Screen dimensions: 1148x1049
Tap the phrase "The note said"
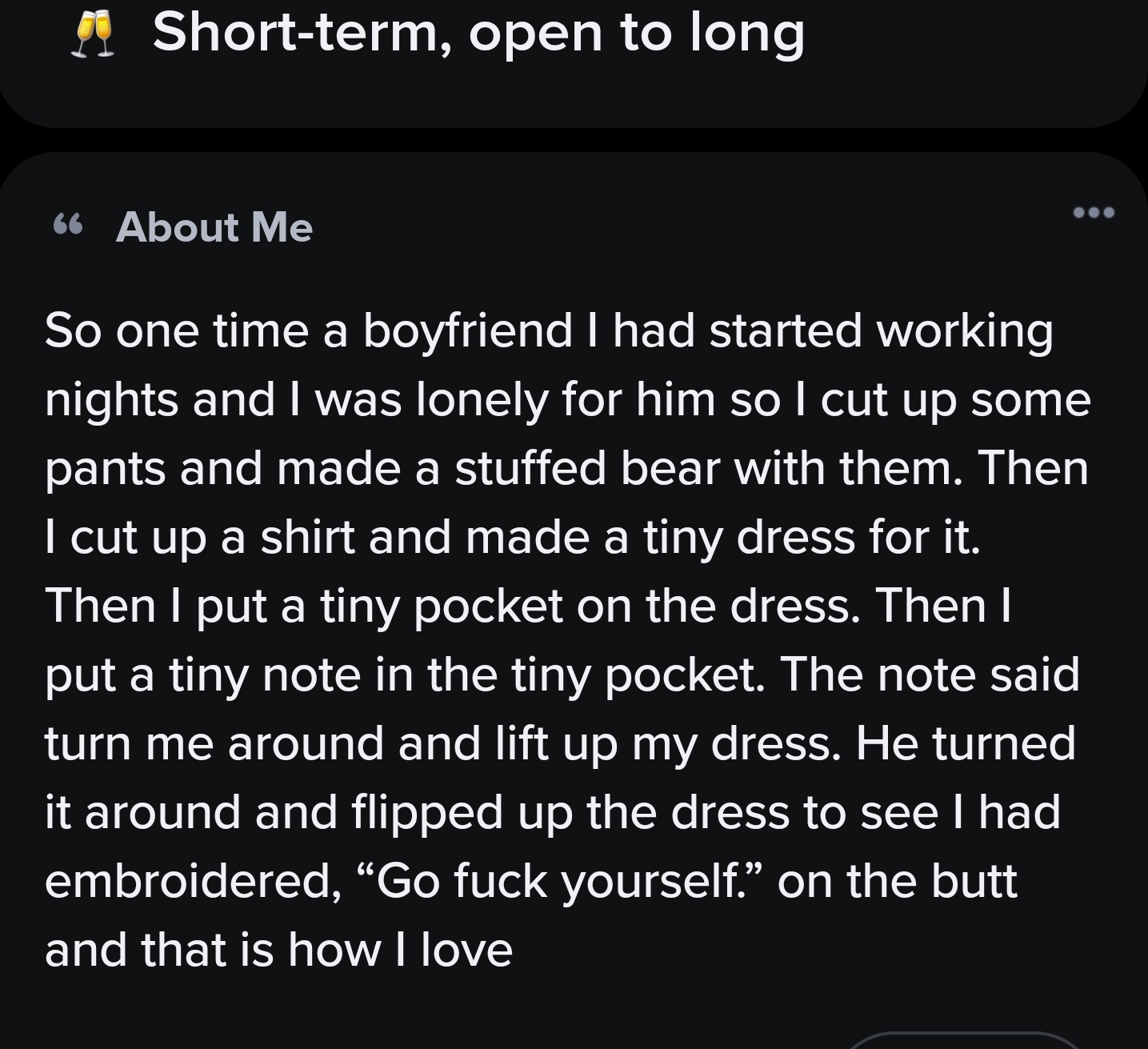pyautogui.click(x=930, y=675)
